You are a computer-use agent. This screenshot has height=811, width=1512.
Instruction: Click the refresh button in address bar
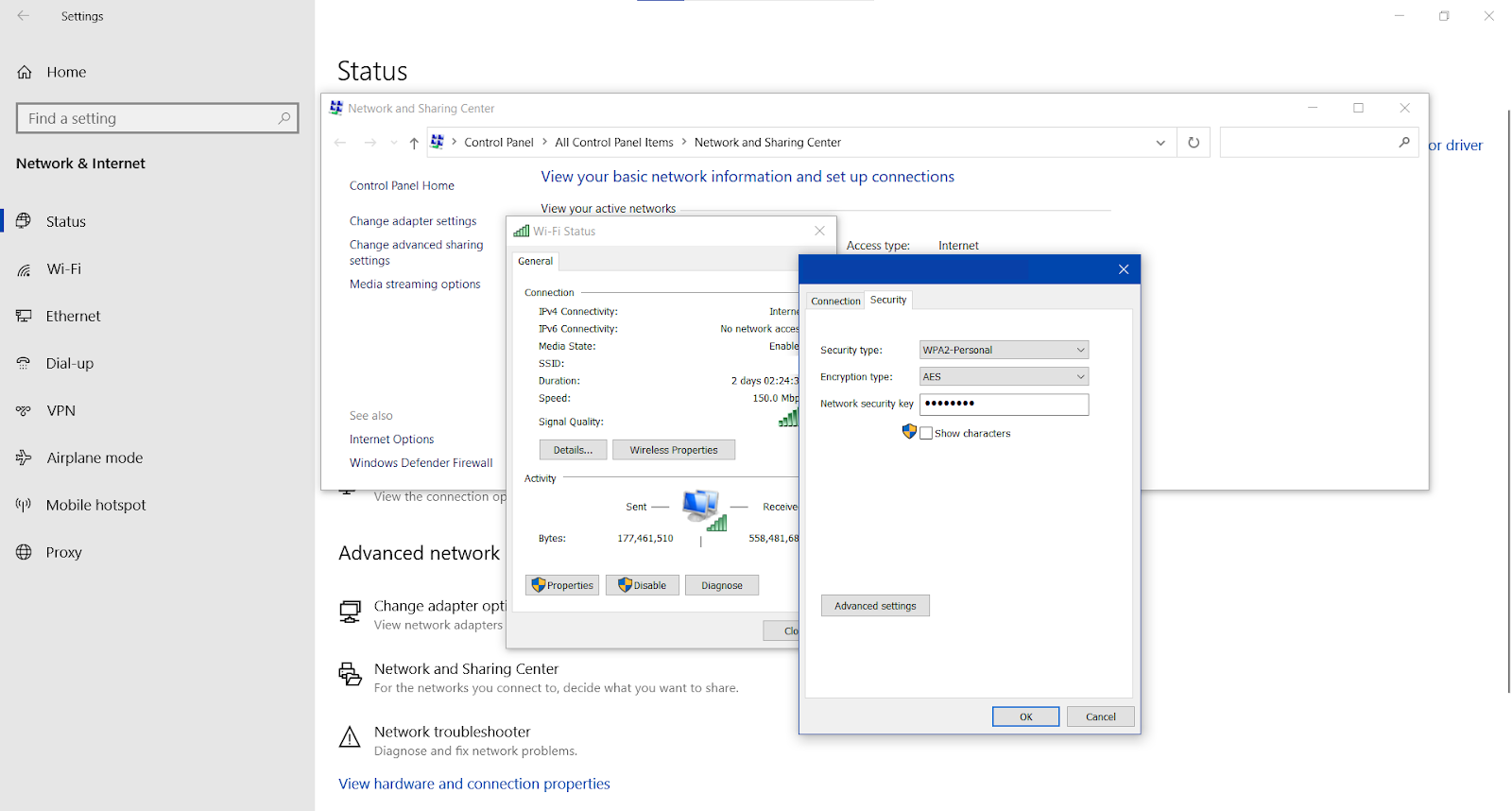[x=1194, y=143]
